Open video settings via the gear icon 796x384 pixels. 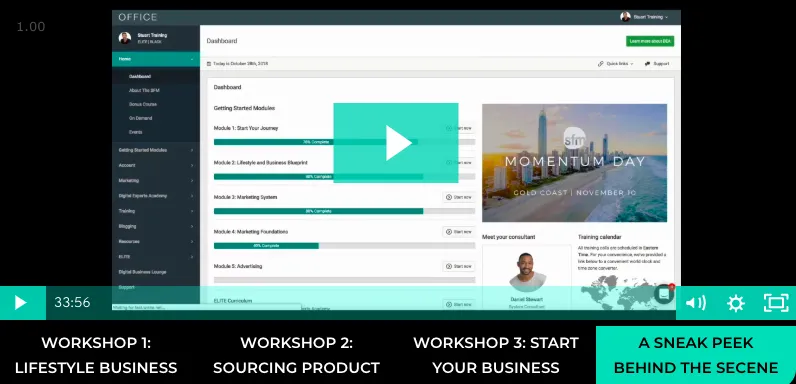736,303
